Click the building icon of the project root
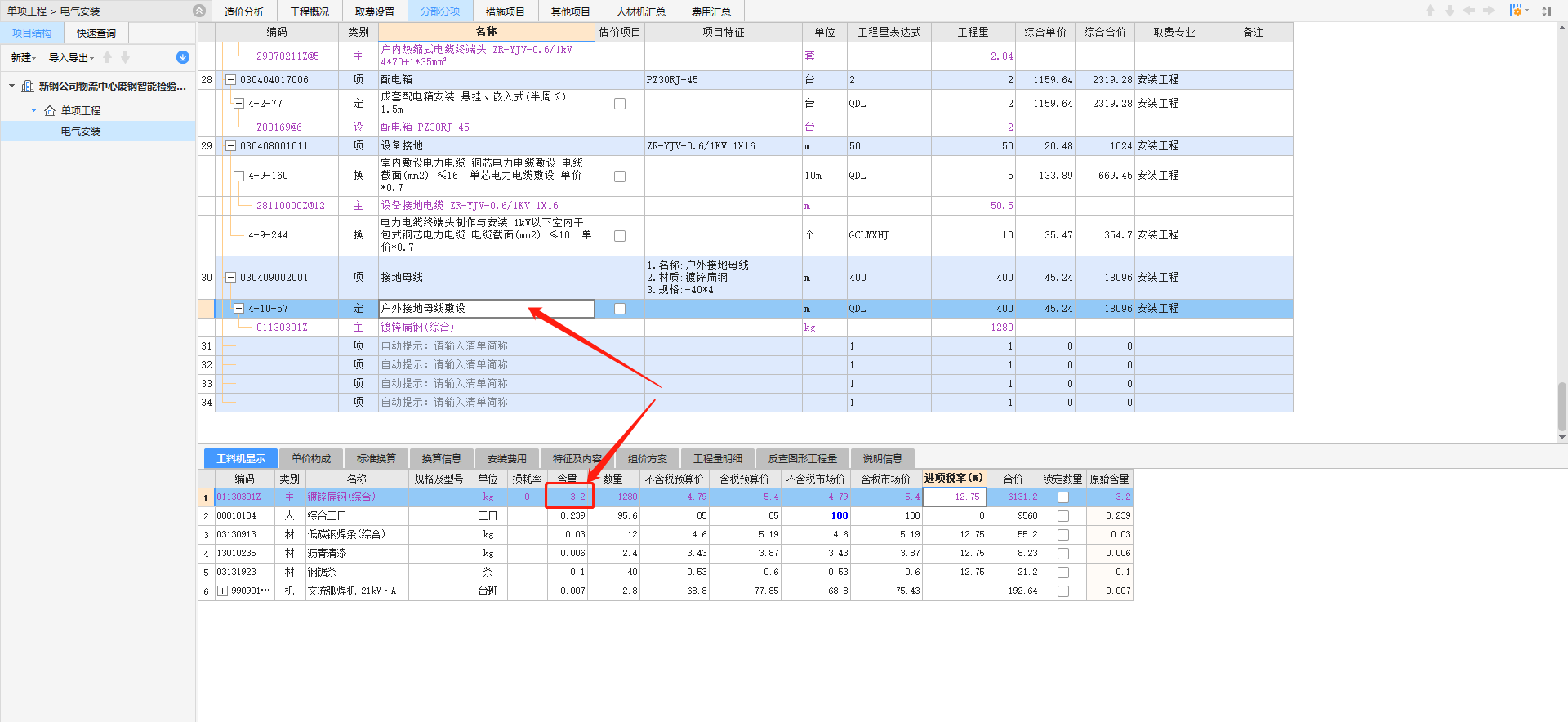 (28, 86)
